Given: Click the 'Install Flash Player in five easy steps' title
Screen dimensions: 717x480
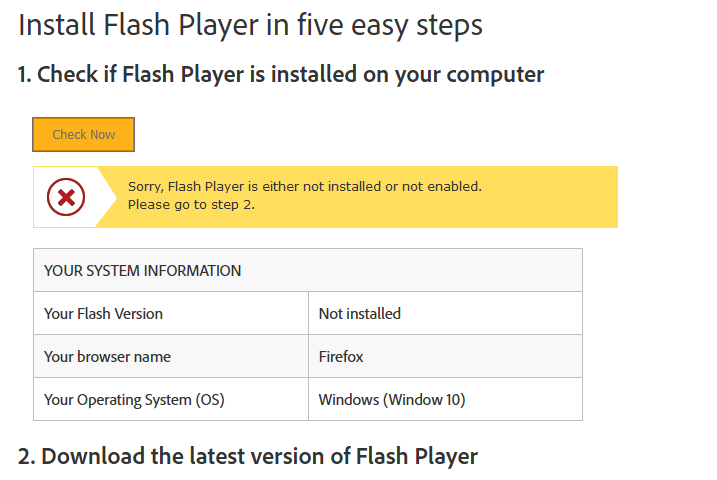Looking at the screenshot, I should tap(250, 25).
